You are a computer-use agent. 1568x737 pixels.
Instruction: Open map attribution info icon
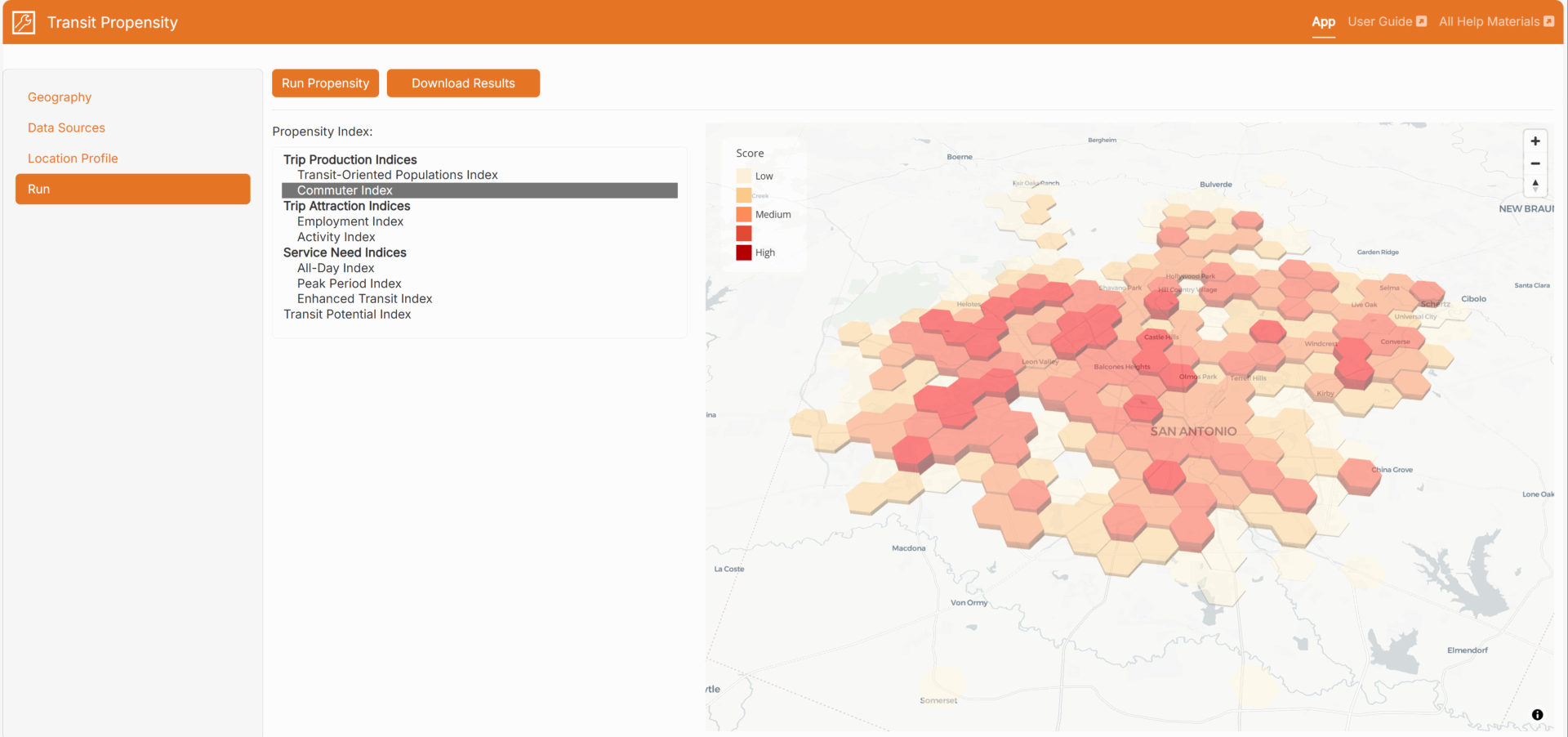point(1537,714)
